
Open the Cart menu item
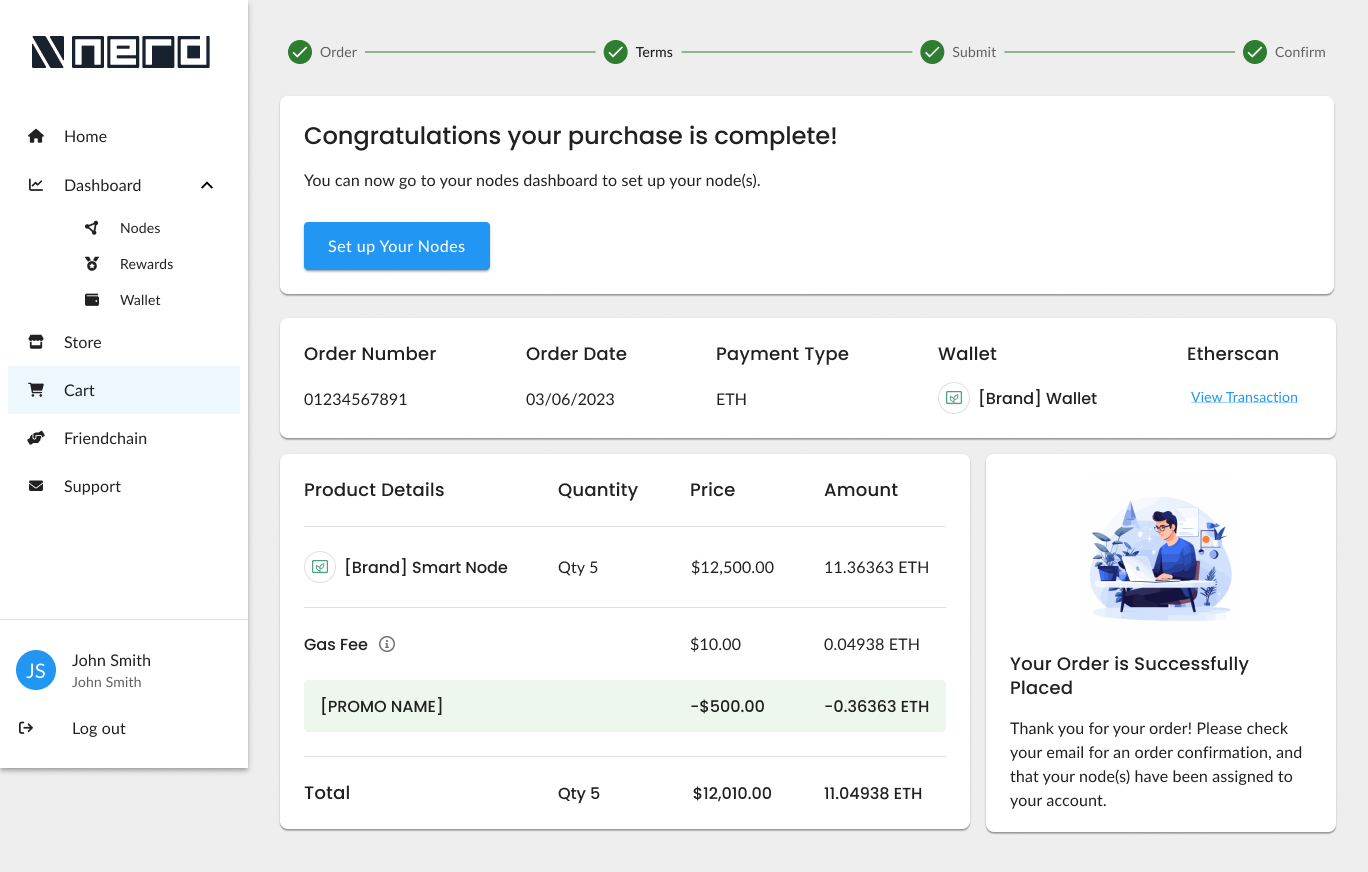tap(79, 390)
